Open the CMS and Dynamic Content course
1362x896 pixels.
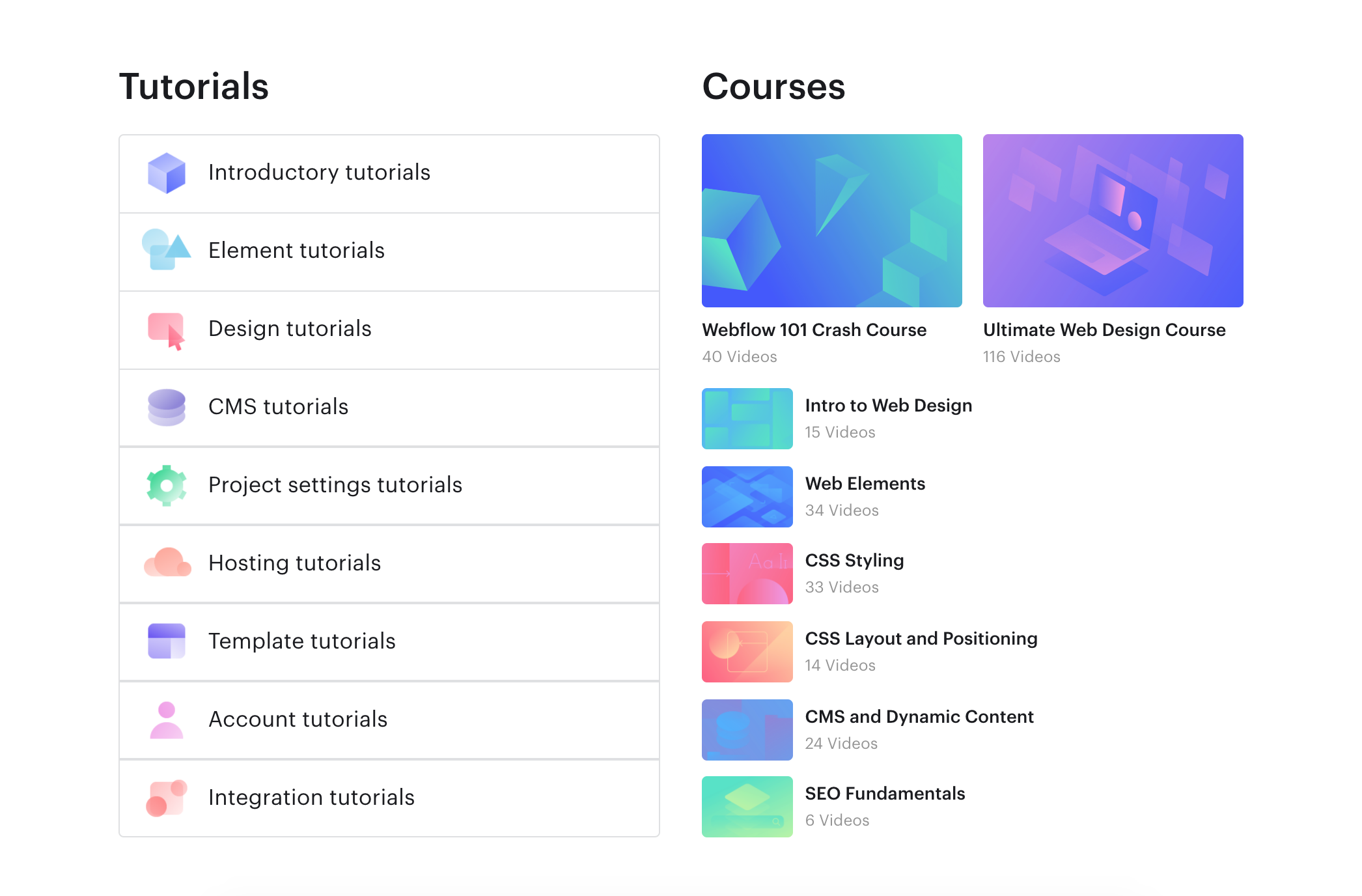click(x=919, y=716)
